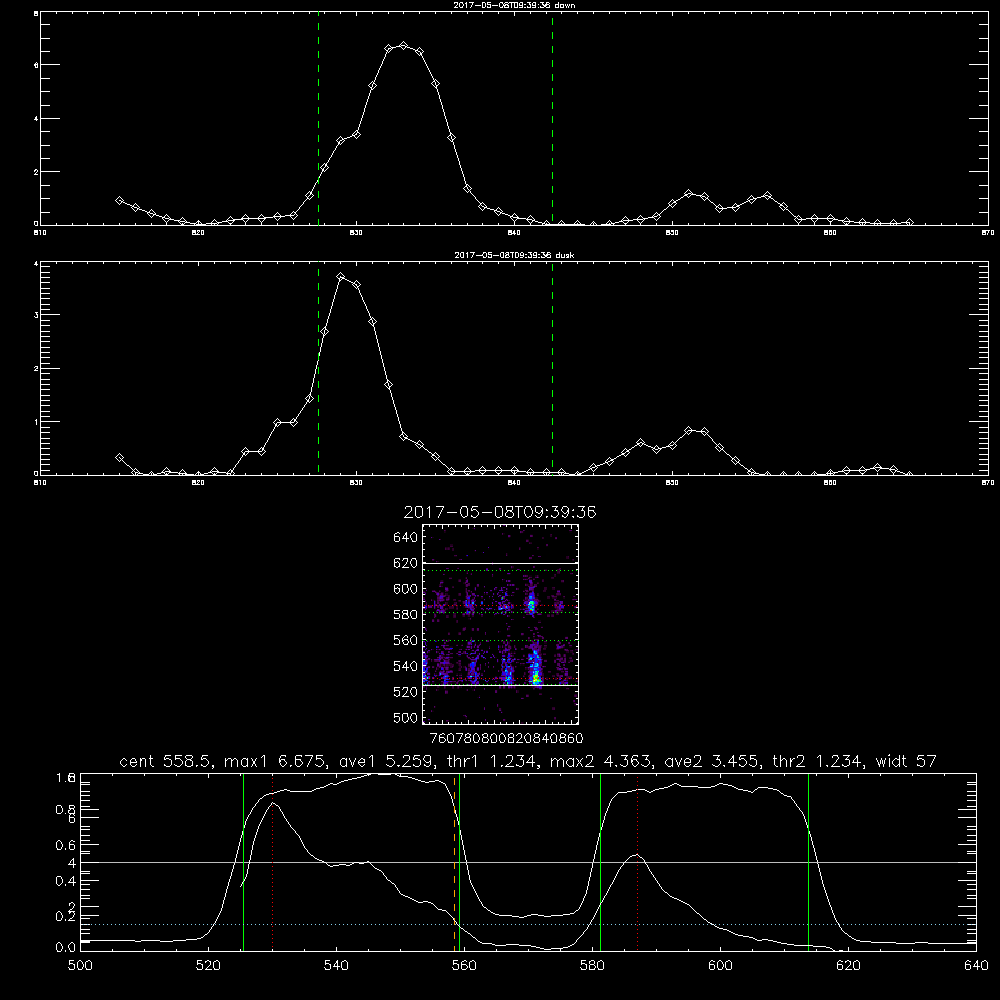Click the heatmap y-axis label 560

point(406,640)
